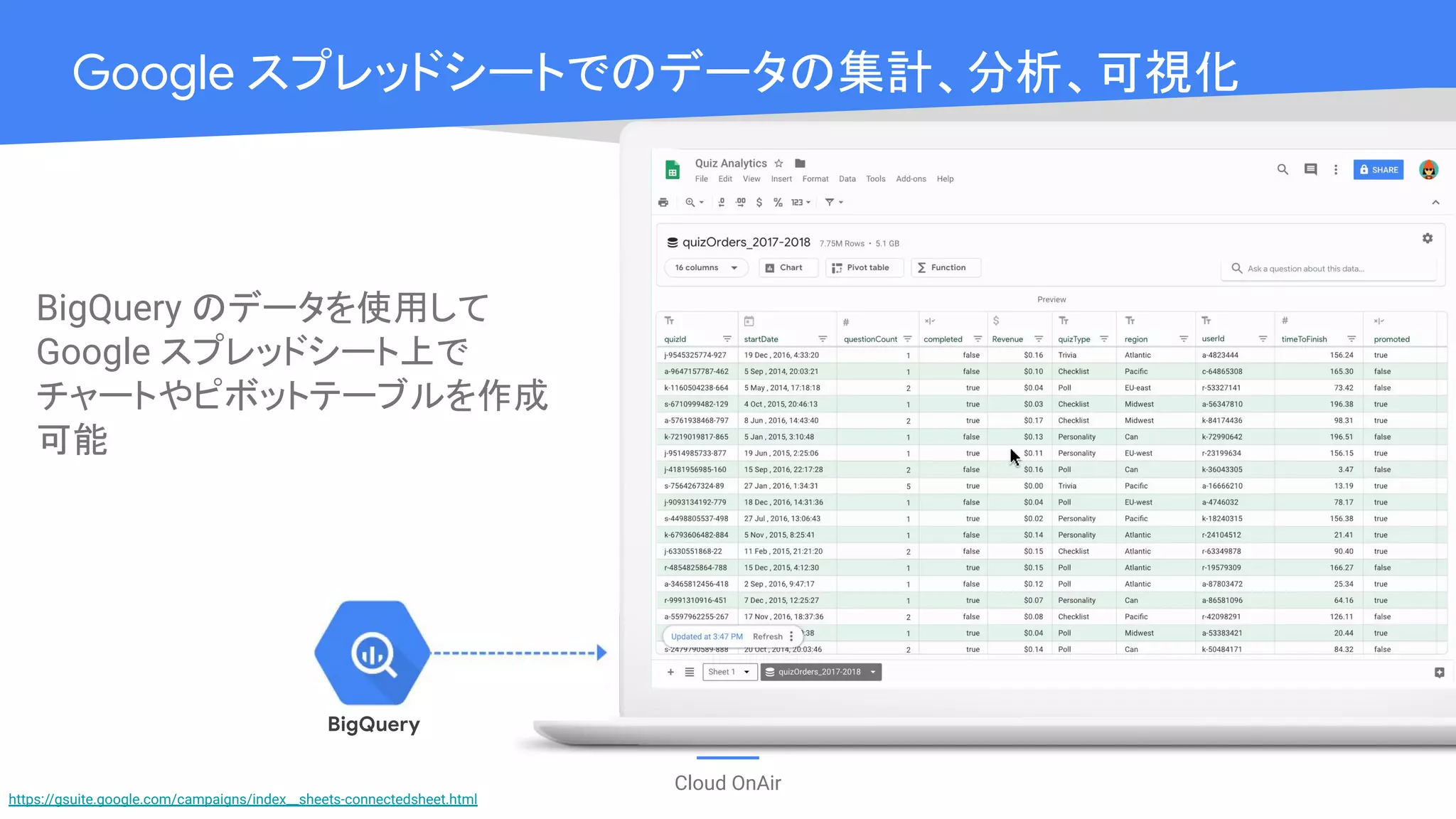This screenshot has width=1456, height=819.
Task: Click the move-to-folder icon beside the title
Action: click(x=800, y=163)
